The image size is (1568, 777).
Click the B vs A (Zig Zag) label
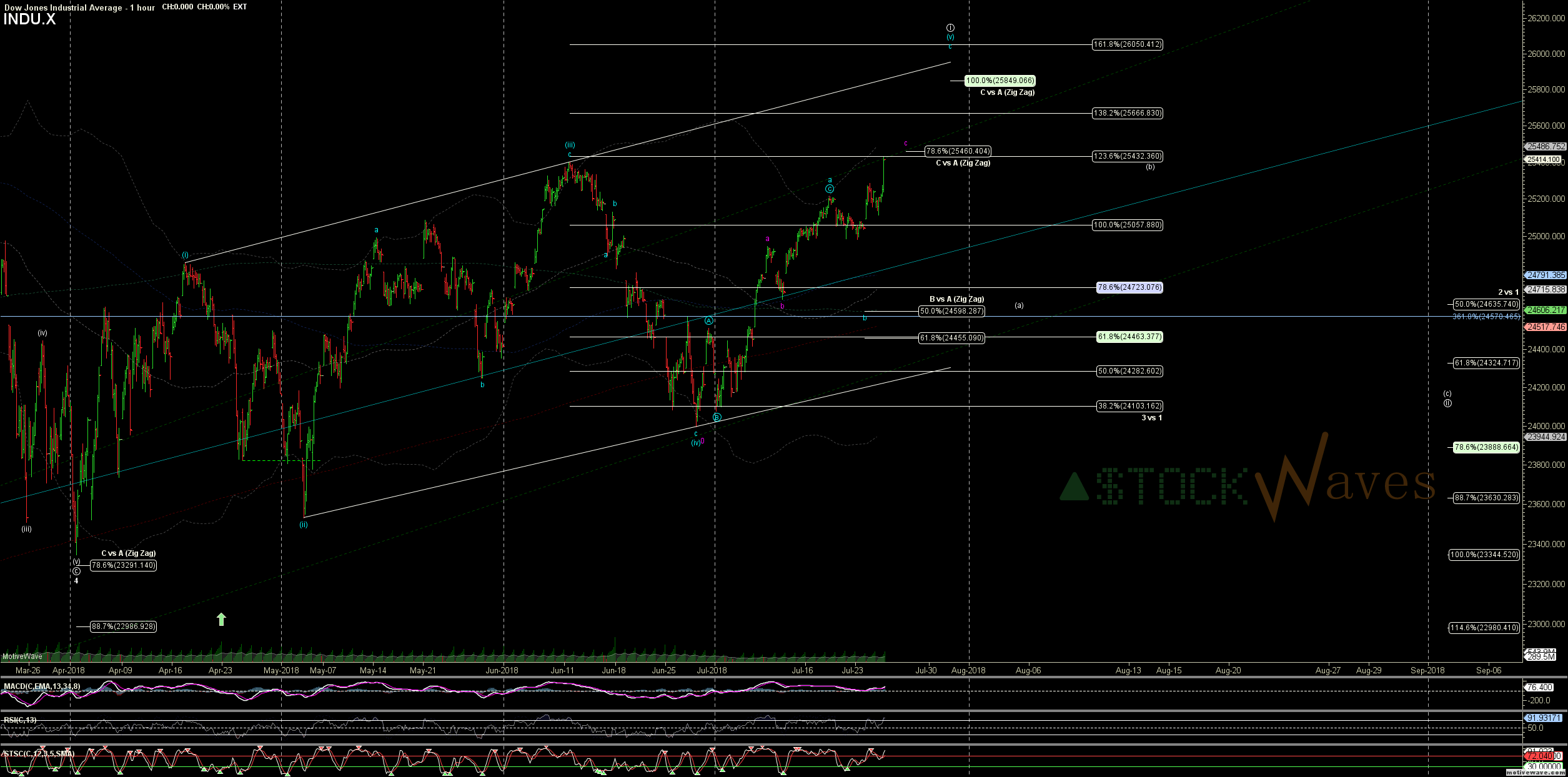pos(956,299)
